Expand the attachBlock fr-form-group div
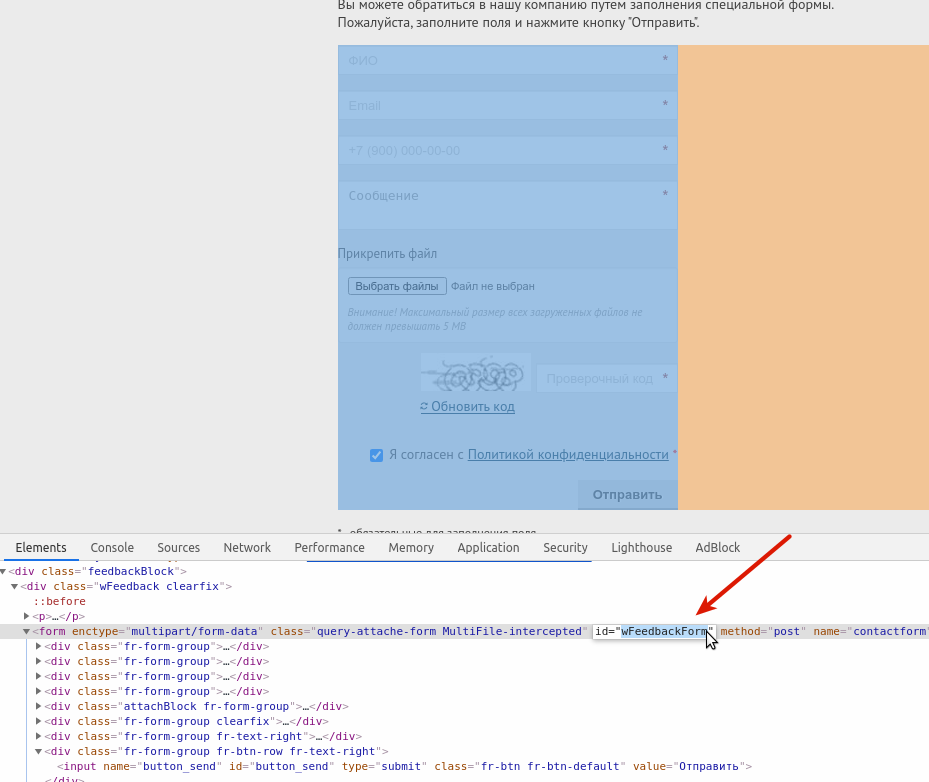The width and height of the screenshot is (929, 782). [39, 706]
